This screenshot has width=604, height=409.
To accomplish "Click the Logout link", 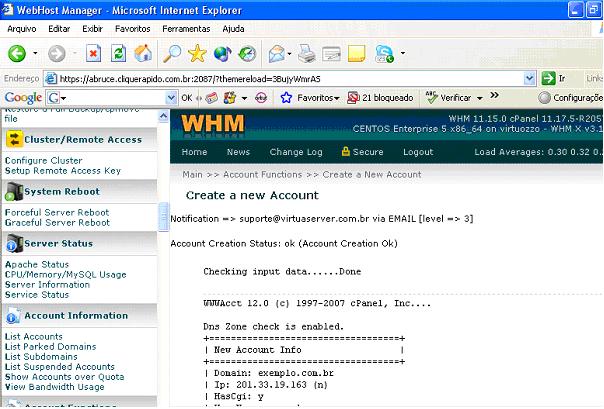I will click(418, 152).
